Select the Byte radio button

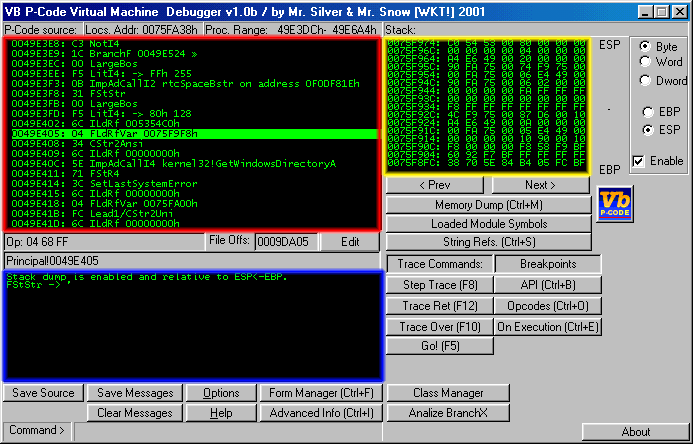click(645, 46)
